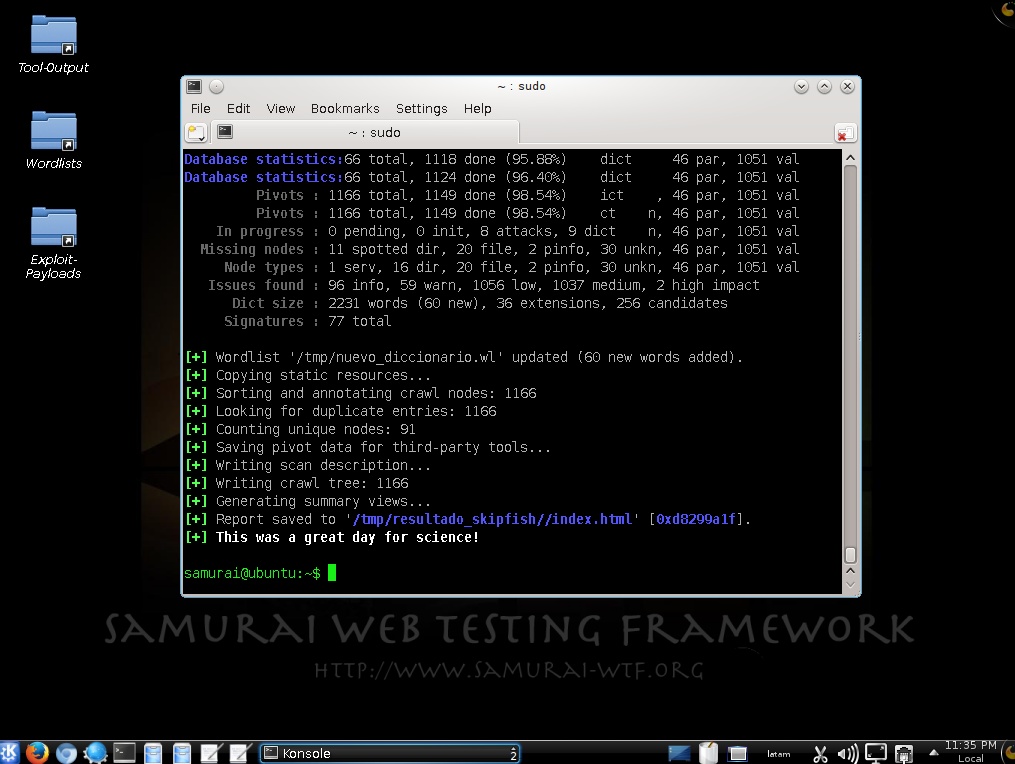
Task: Click the terminal icon in the Konsole title bar
Action: tap(194, 86)
